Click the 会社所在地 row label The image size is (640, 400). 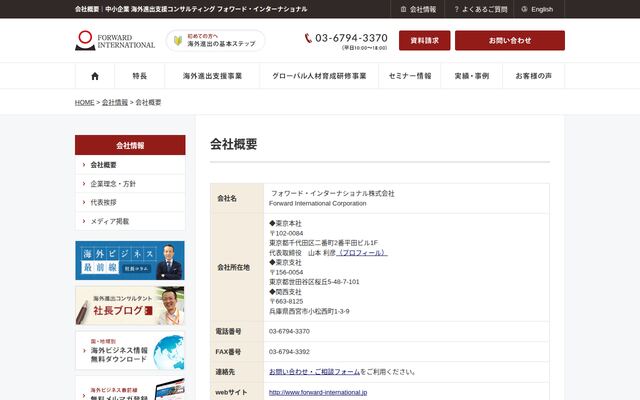click(233, 267)
